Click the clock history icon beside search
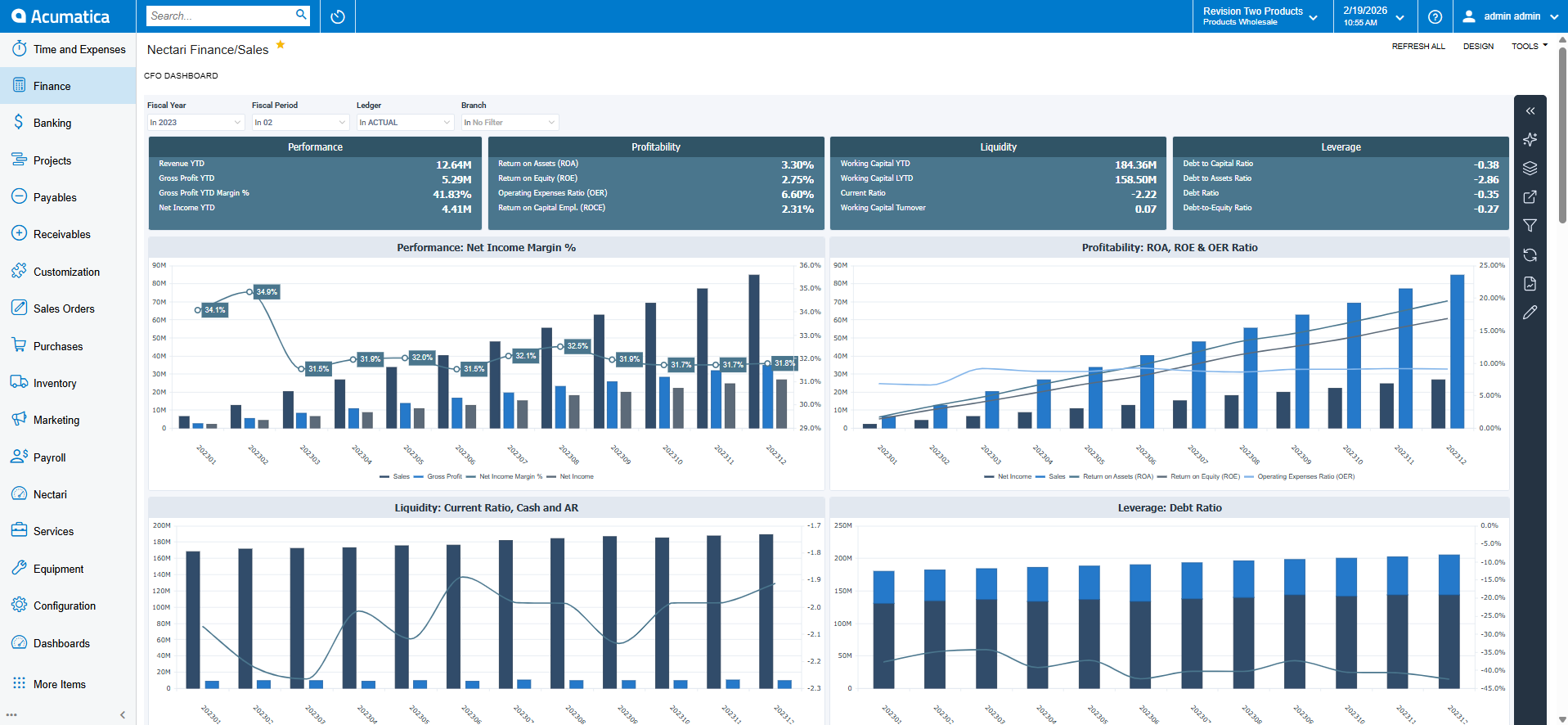1568x725 pixels. coord(338,16)
